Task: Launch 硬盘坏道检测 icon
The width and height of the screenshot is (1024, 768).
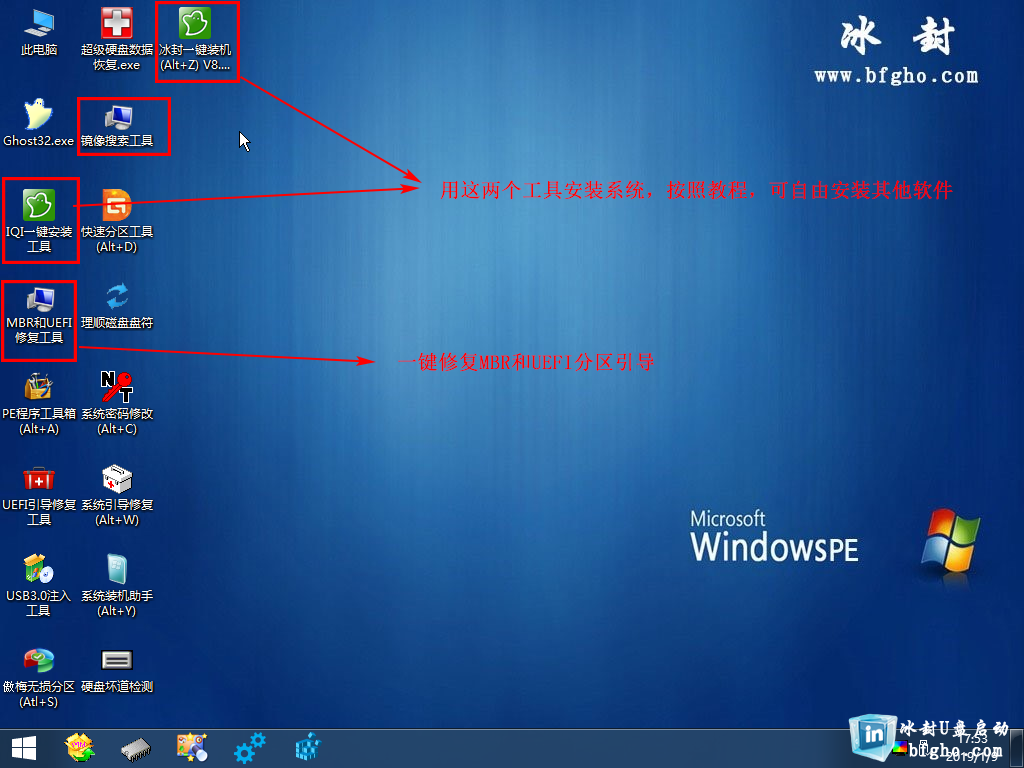Action: point(117,670)
